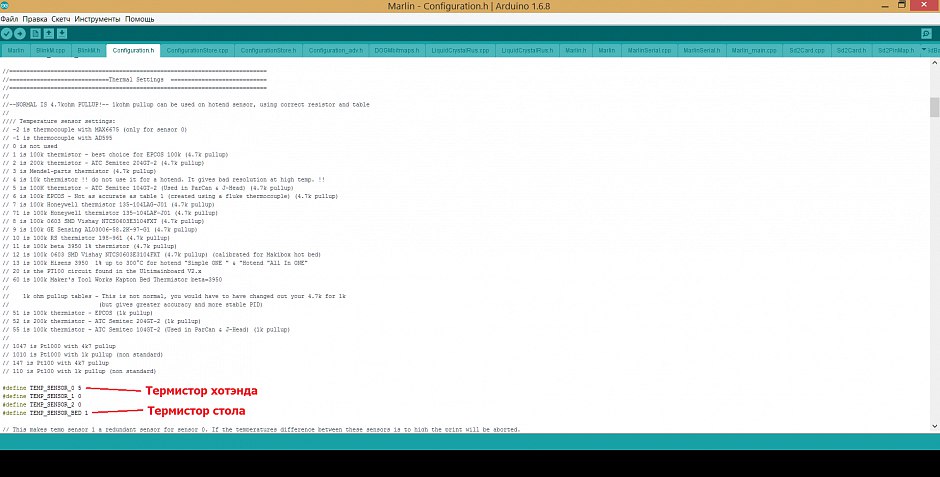940x477 pixels.
Task: Click the Open sketch up-arrow icon
Action: point(49,34)
